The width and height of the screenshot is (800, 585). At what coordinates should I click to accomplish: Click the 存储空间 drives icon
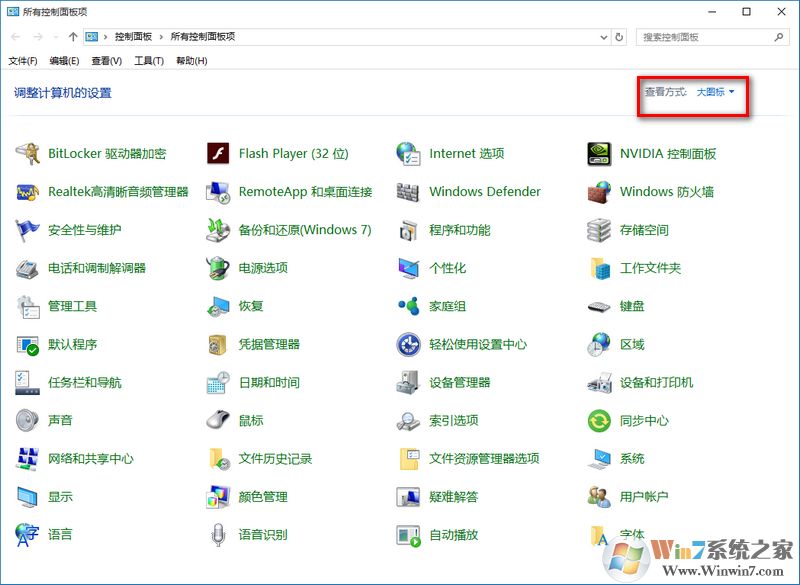coord(599,230)
